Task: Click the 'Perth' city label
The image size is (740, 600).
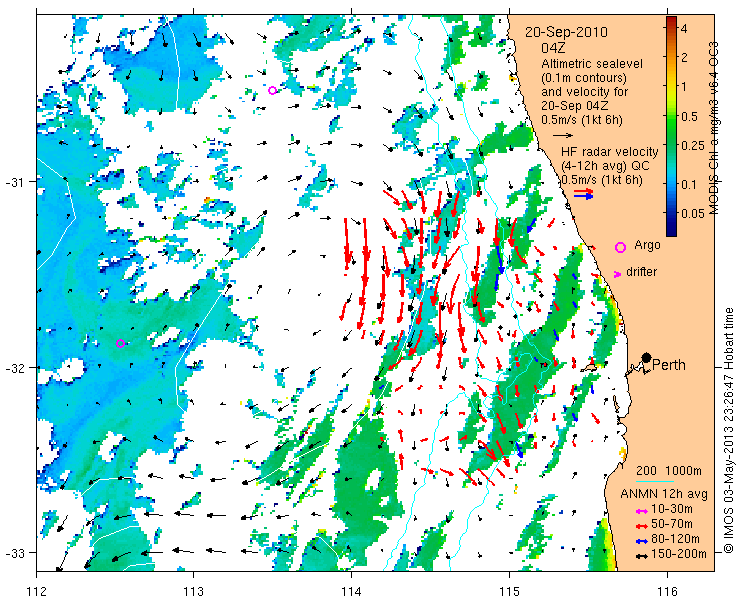Action: click(669, 365)
